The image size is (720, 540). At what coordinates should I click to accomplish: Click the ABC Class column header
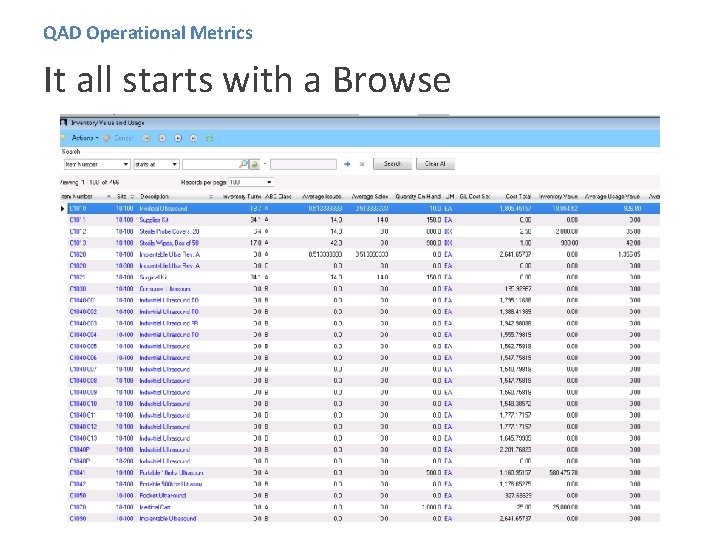278,197
